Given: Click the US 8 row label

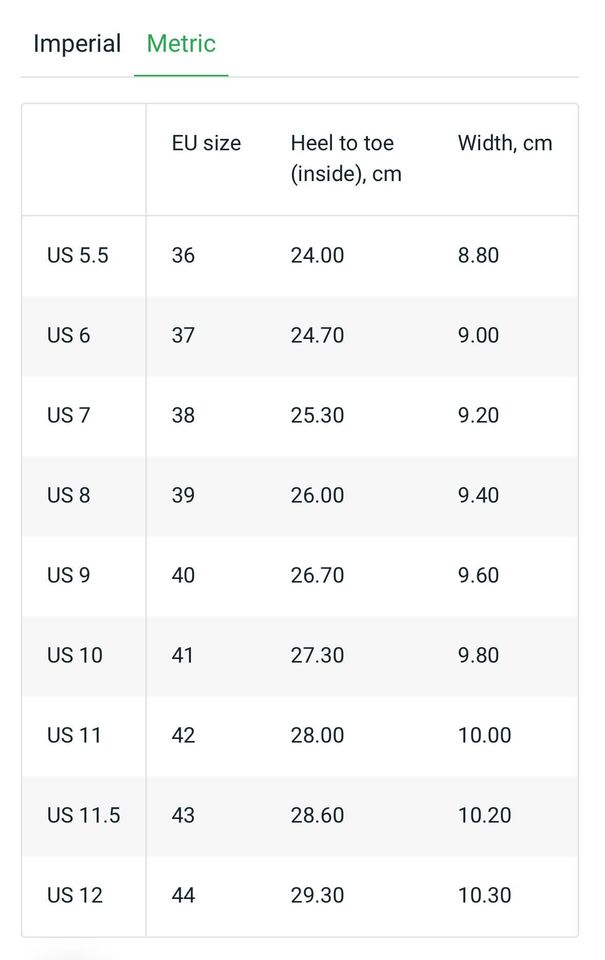Looking at the screenshot, I should (68, 495).
